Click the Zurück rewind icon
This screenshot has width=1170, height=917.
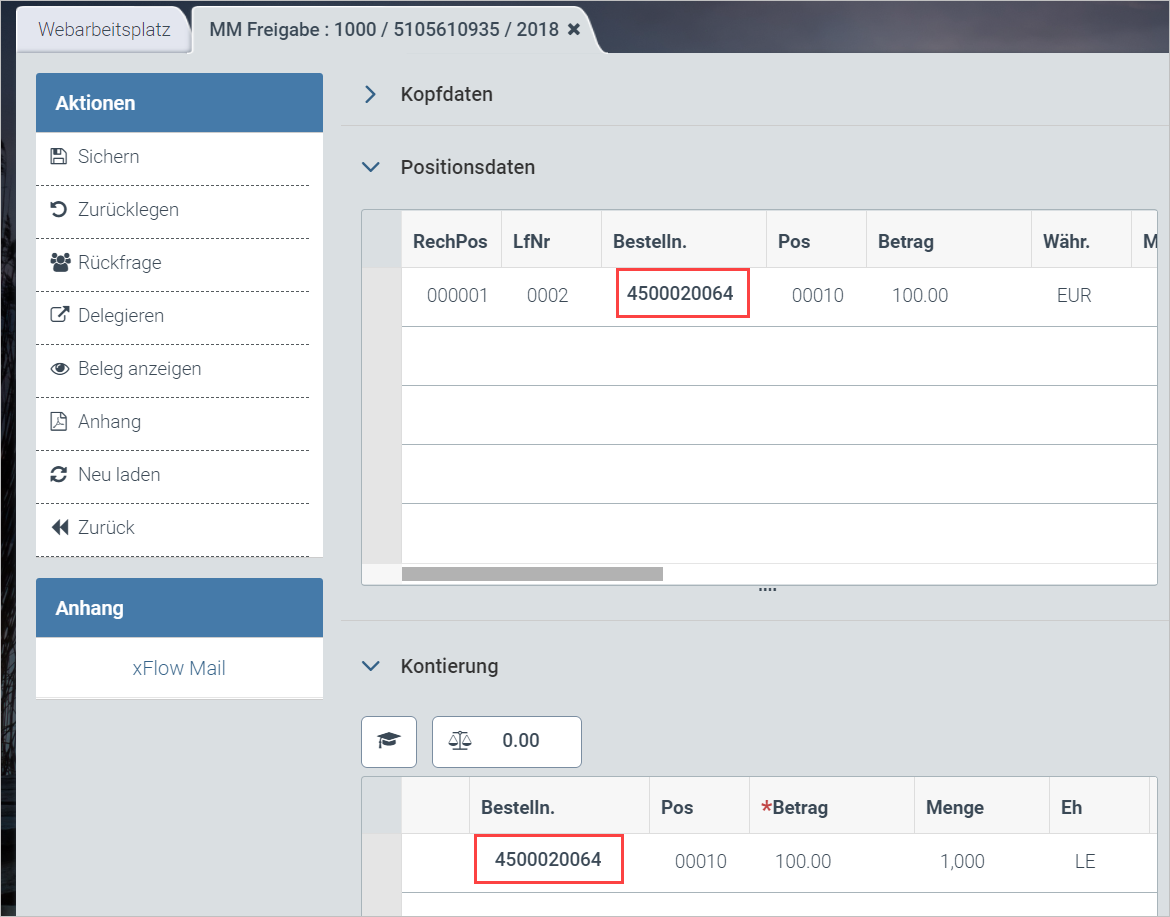(60, 528)
